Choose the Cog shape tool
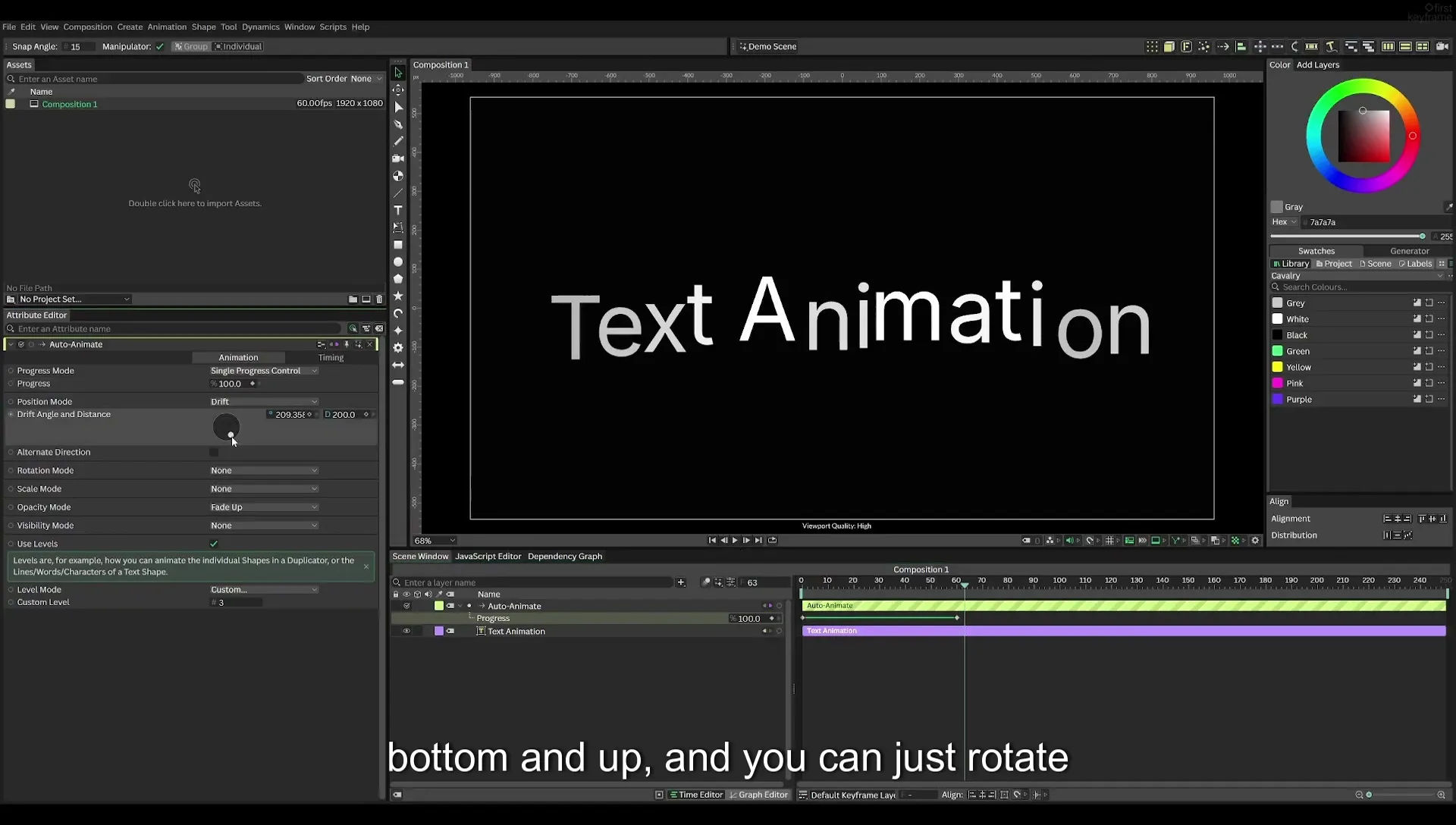 point(398,347)
